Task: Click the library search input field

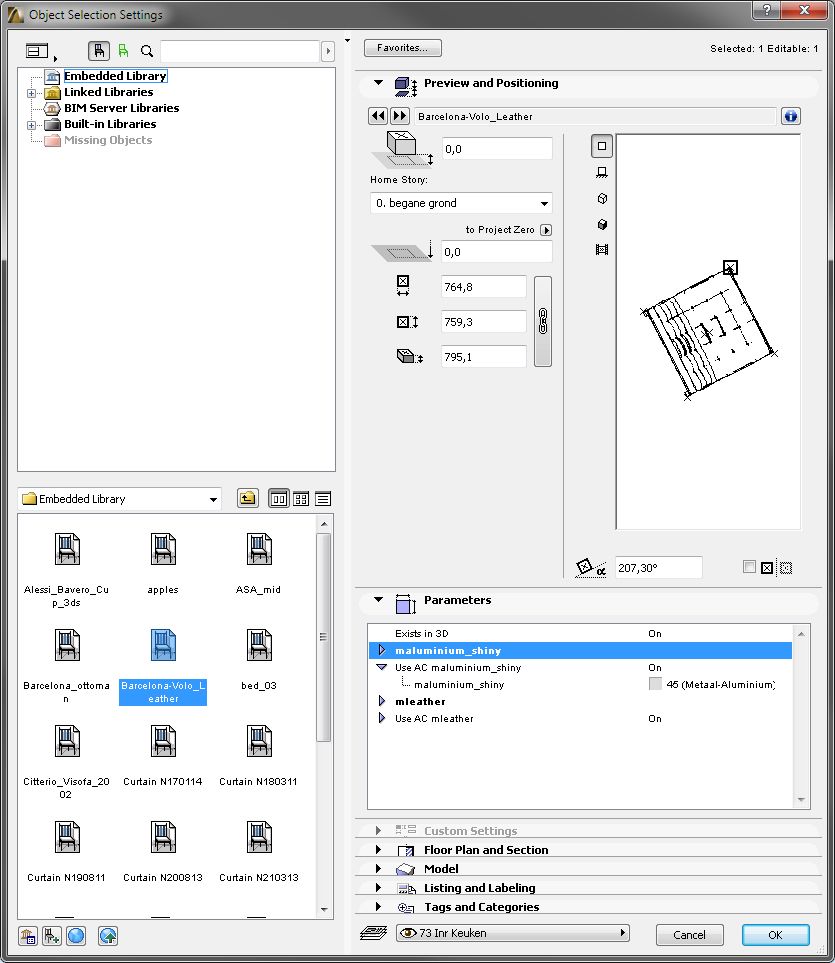Action: 240,51
